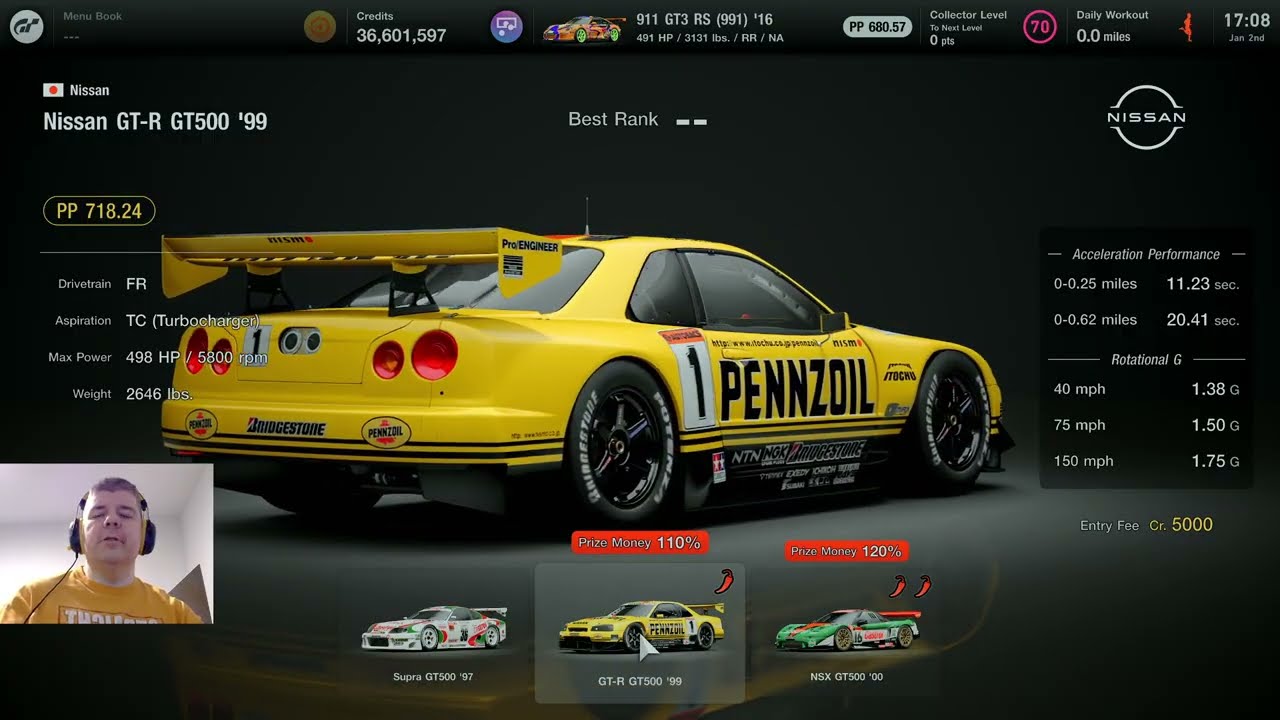
Task: Click the Rotational G heading
Action: (1146, 359)
